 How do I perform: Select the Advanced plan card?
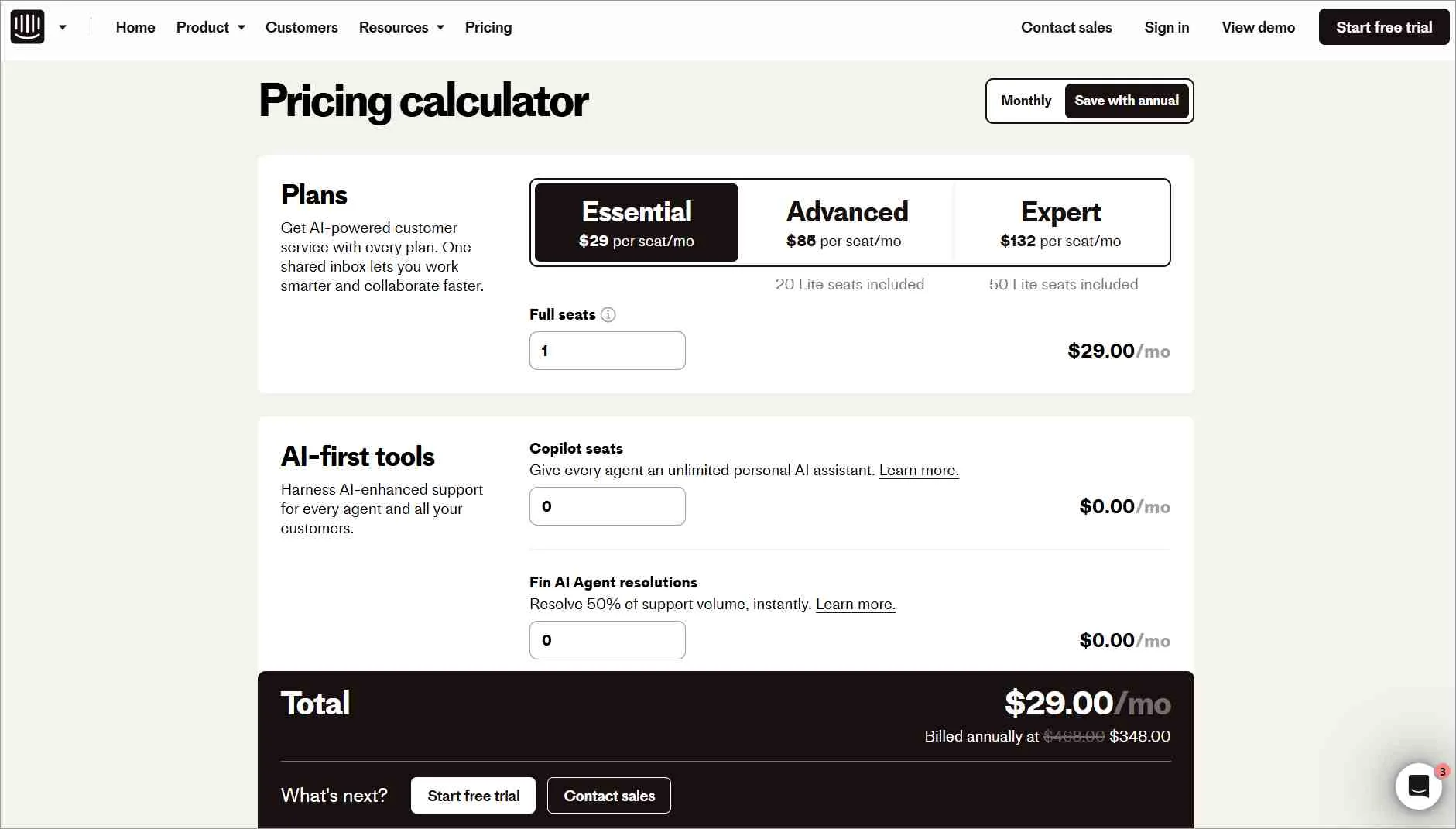click(x=847, y=222)
